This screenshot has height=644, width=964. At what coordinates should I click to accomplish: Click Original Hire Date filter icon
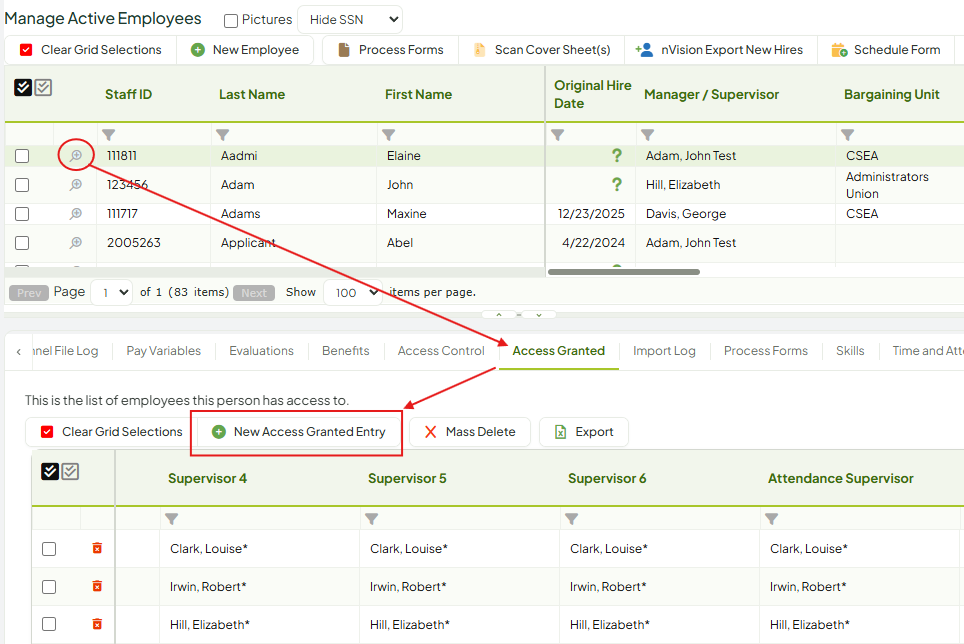(558, 135)
